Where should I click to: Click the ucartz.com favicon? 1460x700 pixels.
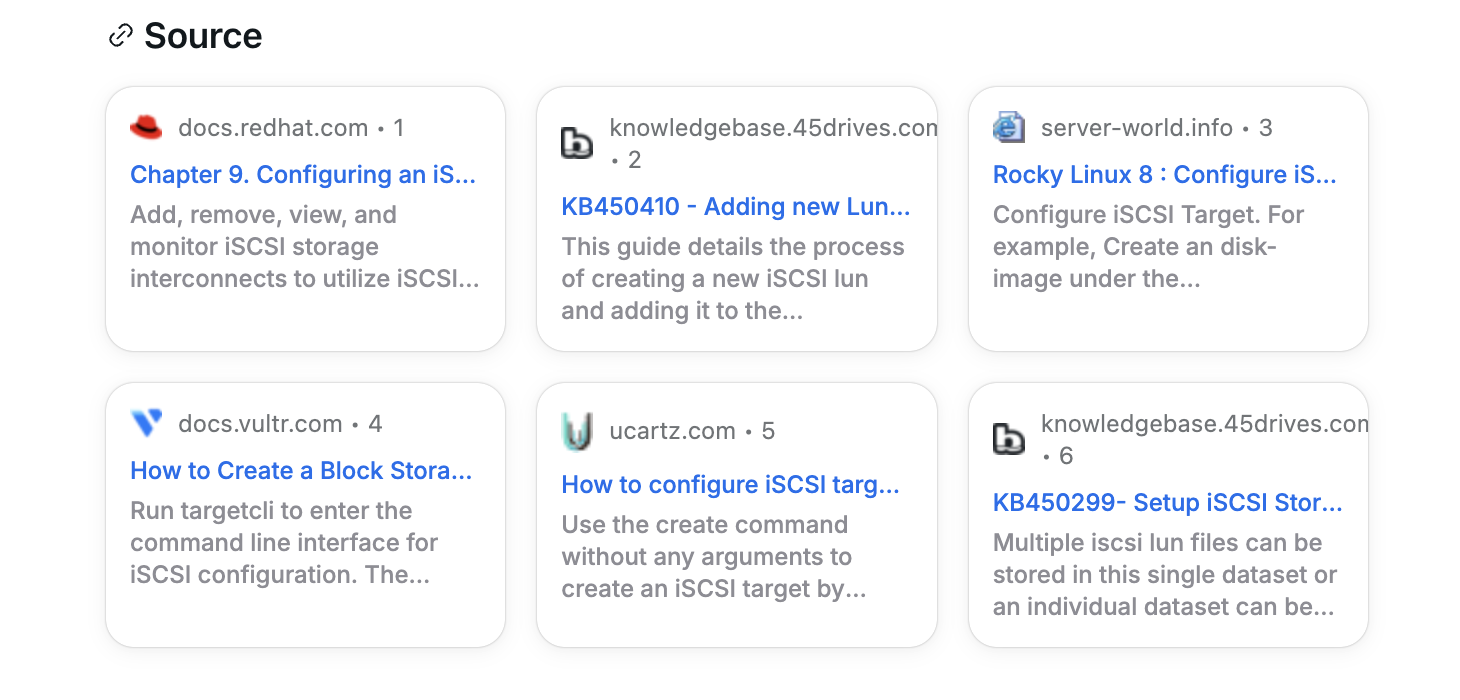pos(577,431)
